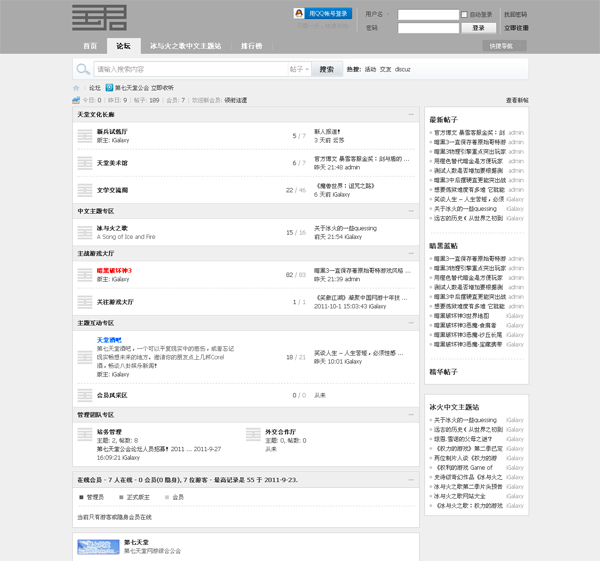Open the forum icon left of 主题: 2
The height and width of the screenshot is (561, 600).
(x=85, y=434)
